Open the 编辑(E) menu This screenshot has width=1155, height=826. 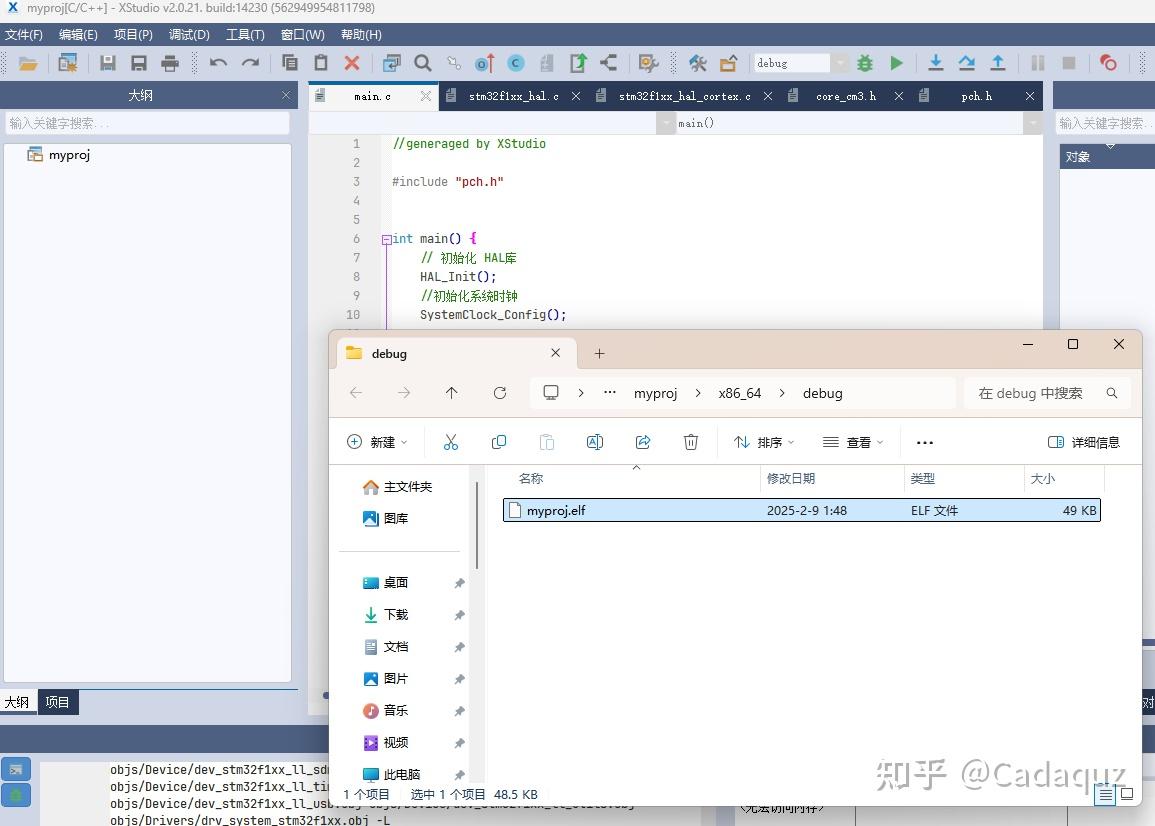tap(78, 35)
